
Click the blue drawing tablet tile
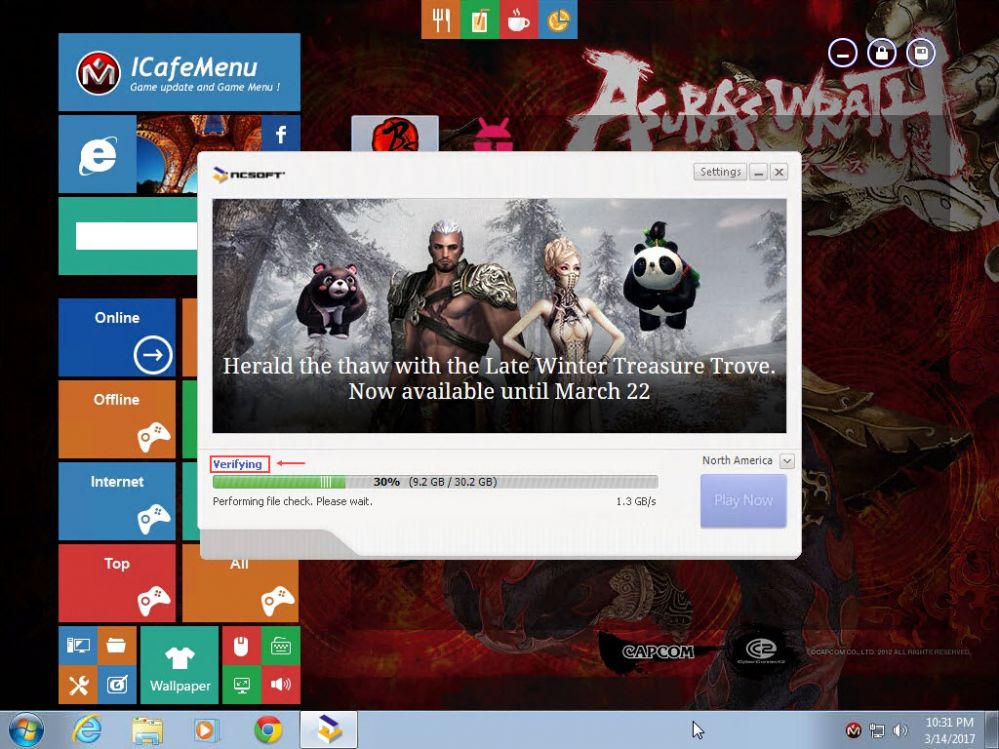pos(117,685)
